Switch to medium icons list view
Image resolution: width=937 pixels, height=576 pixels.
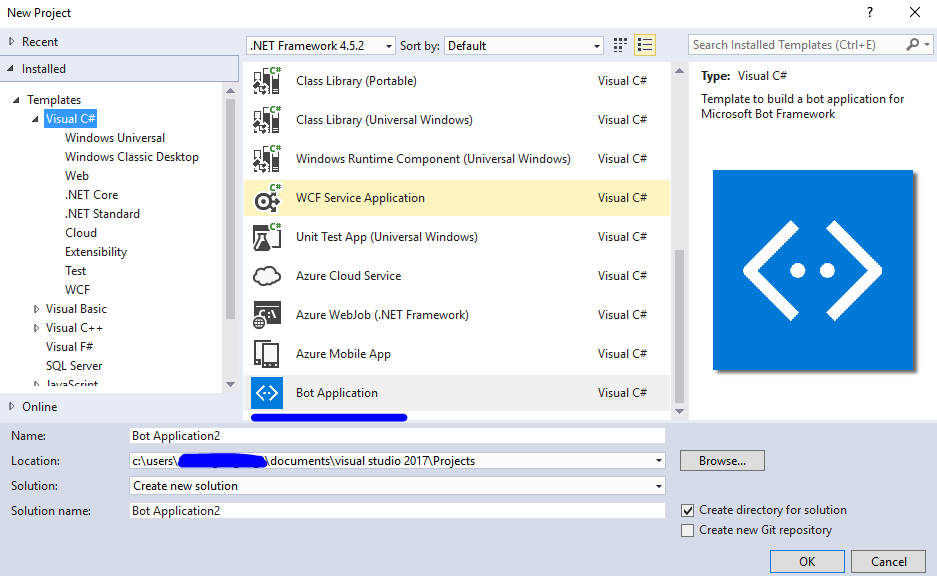point(645,45)
